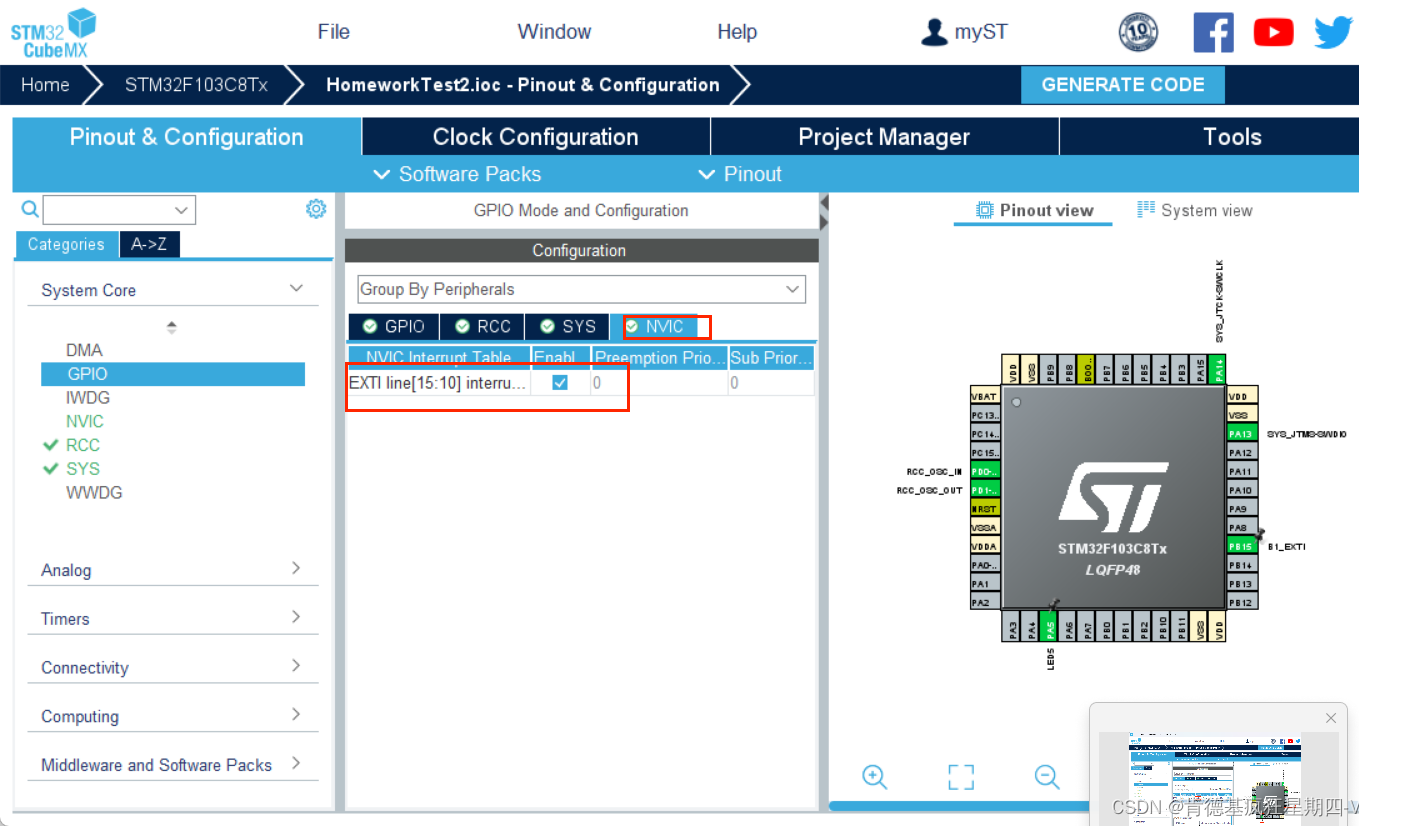
Task: Click the 10-year anniversary badge icon
Action: point(1137,32)
